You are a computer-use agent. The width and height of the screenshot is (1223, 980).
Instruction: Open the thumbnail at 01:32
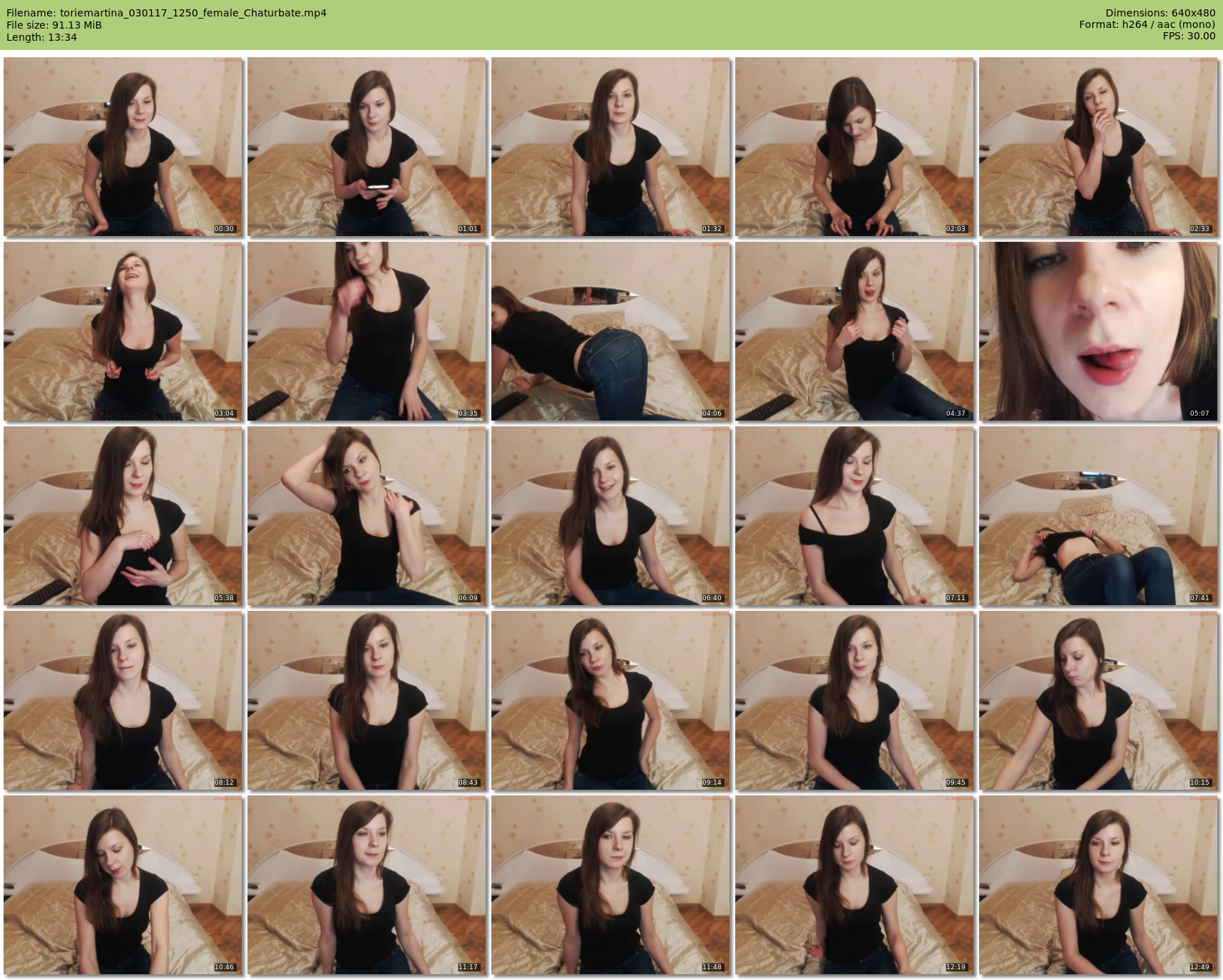[x=611, y=147]
